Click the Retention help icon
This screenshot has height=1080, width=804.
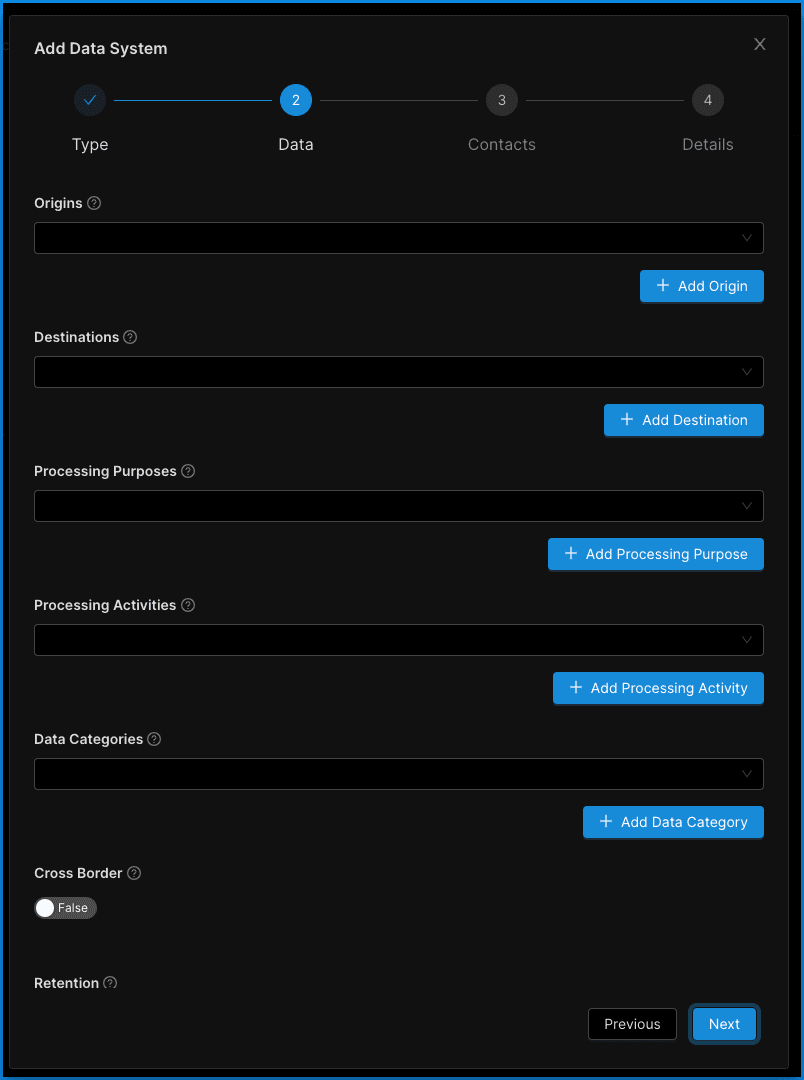(x=110, y=983)
